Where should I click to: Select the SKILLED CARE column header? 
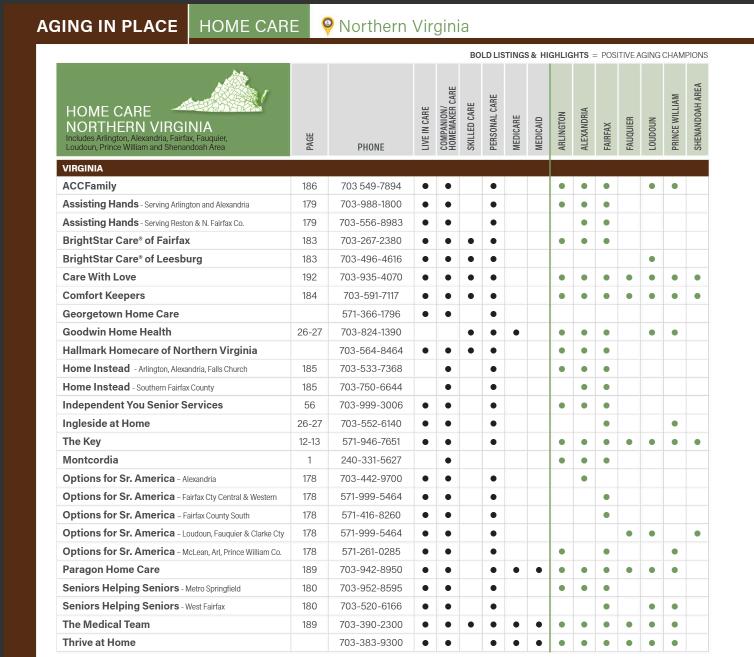tap(471, 126)
